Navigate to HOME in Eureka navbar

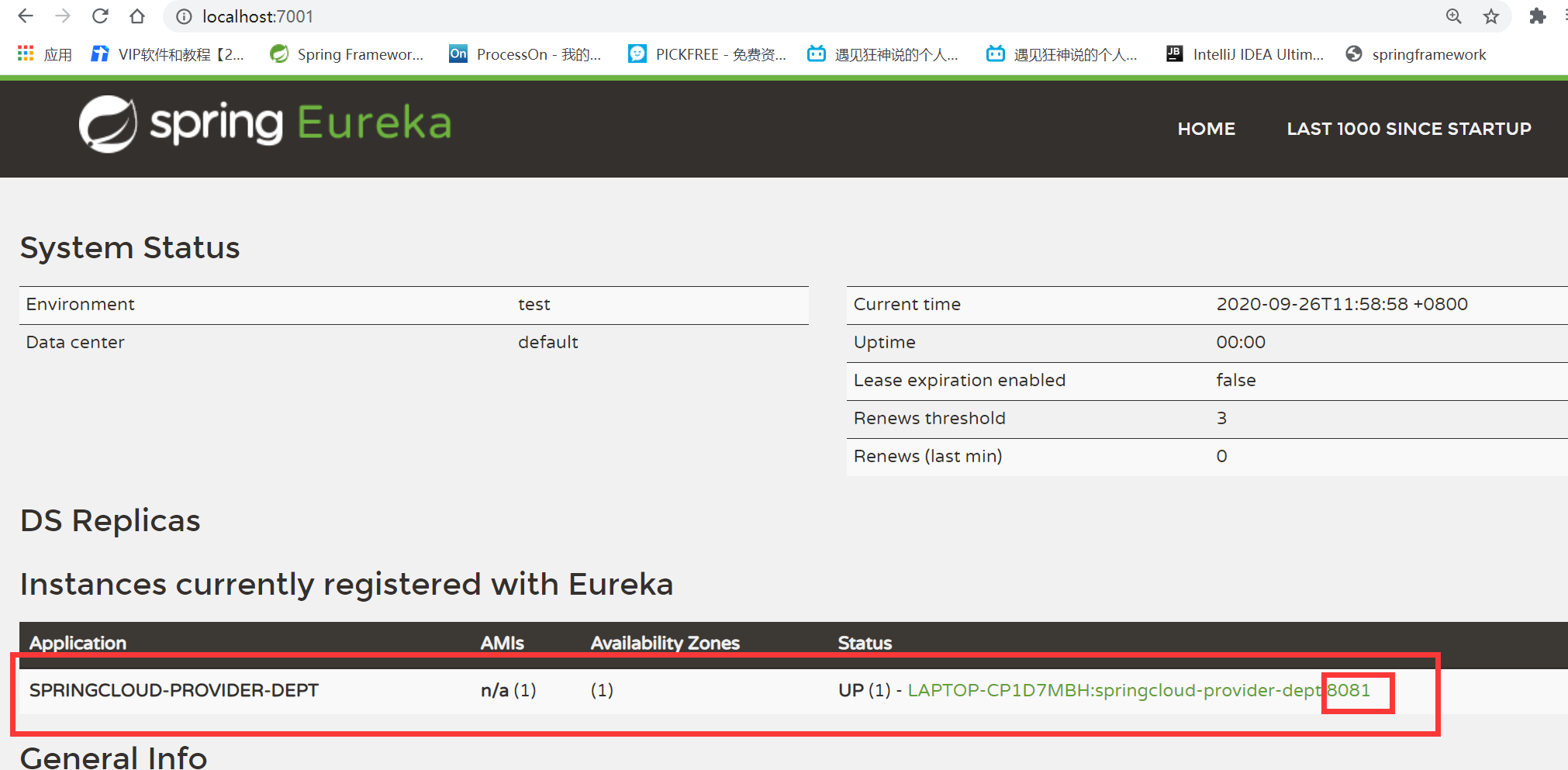[1206, 129]
